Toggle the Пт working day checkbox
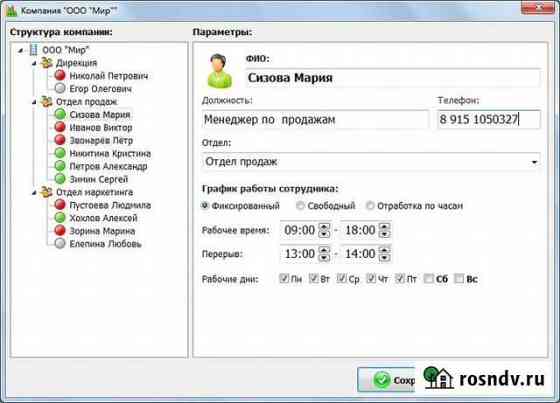Viewport: 560px width, 403px height. pyautogui.click(x=400, y=278)
